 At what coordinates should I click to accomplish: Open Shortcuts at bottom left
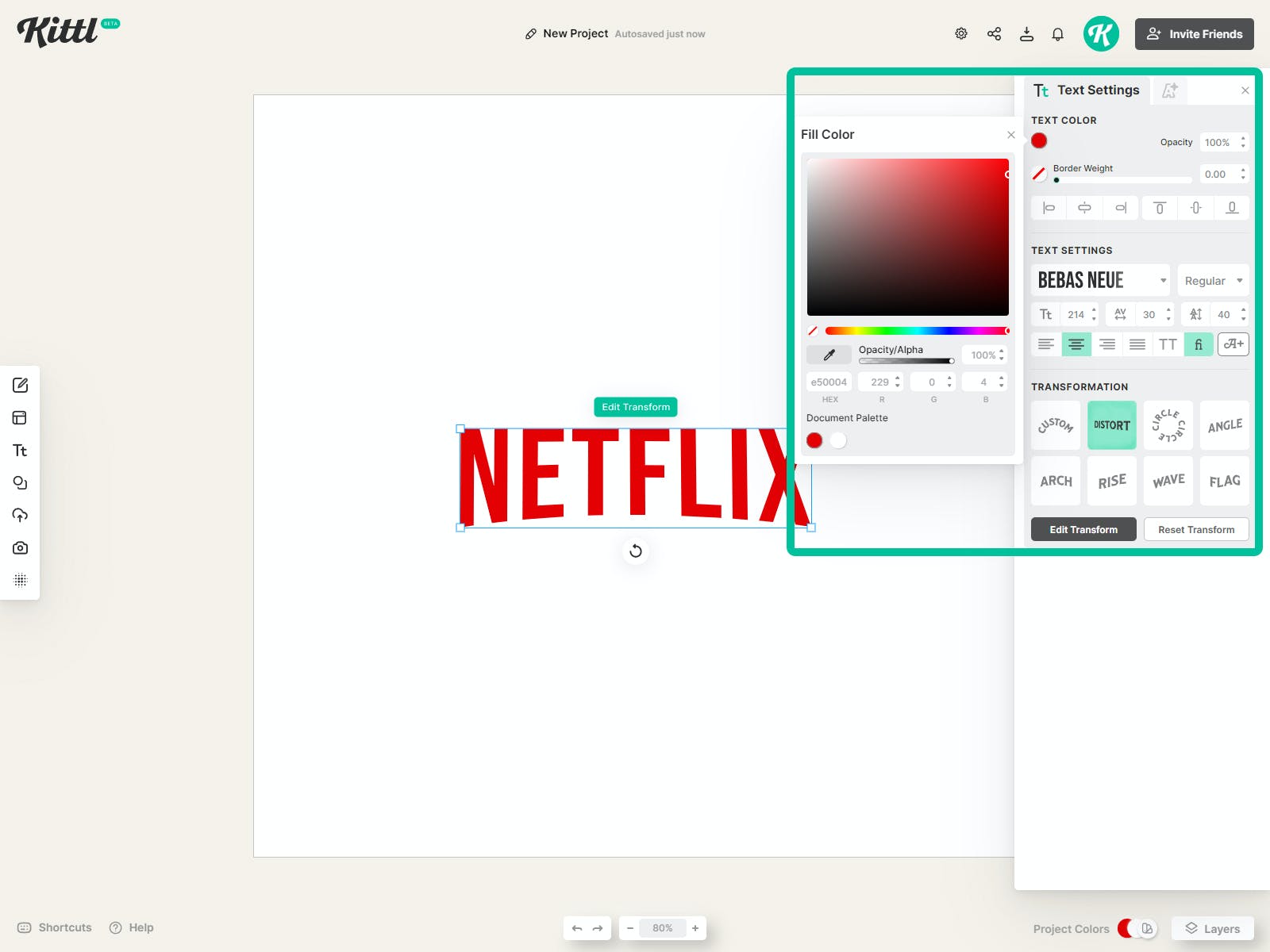[55, 927]
